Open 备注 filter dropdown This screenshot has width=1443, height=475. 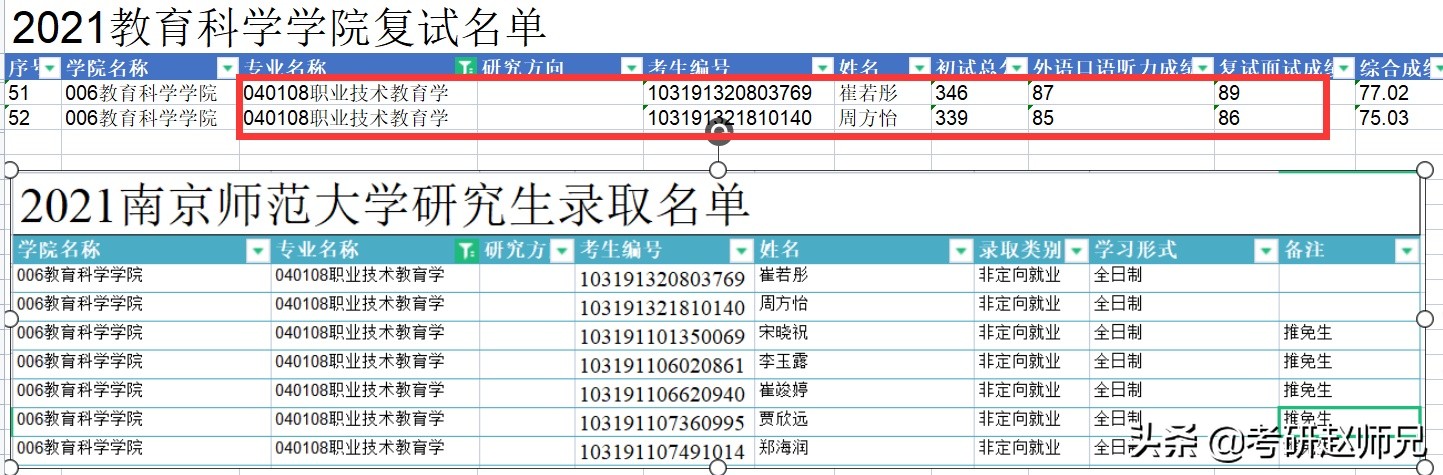coord(1408,250)
